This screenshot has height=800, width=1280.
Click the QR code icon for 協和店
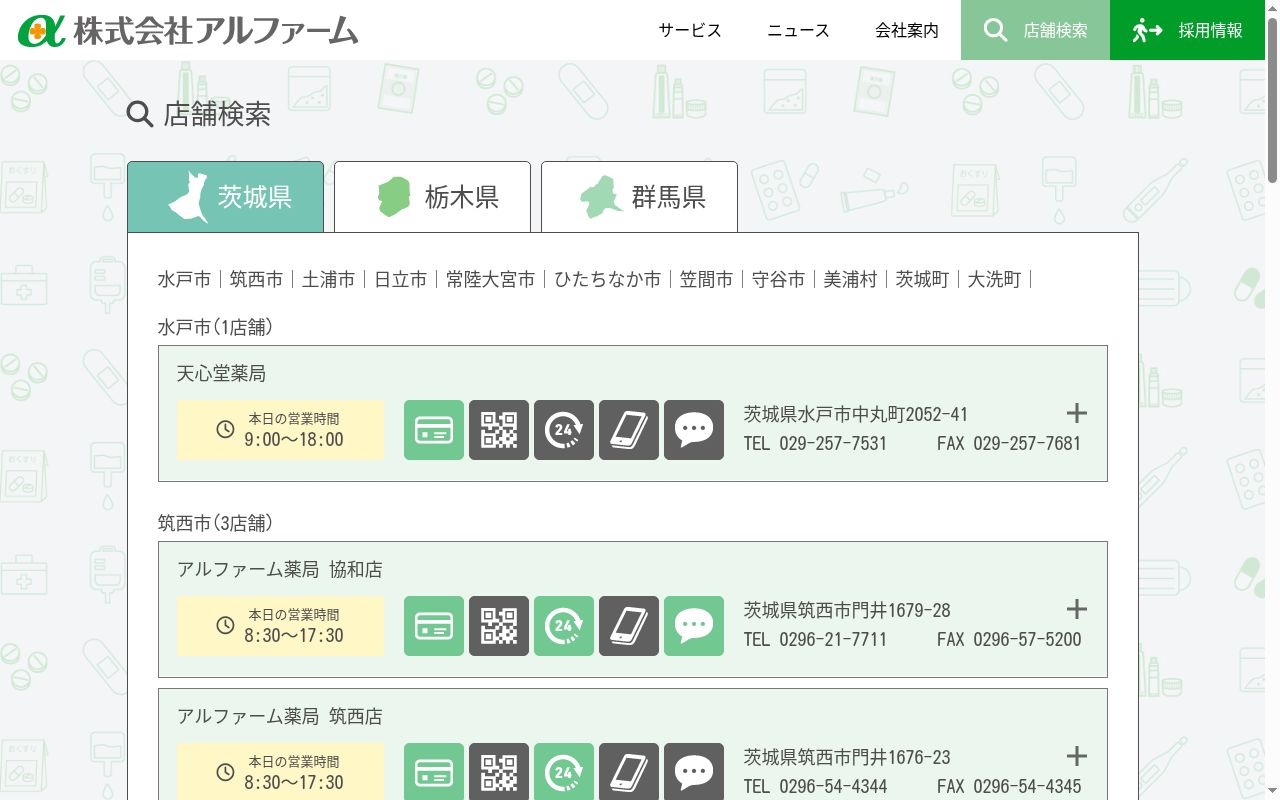coord(499,626)
